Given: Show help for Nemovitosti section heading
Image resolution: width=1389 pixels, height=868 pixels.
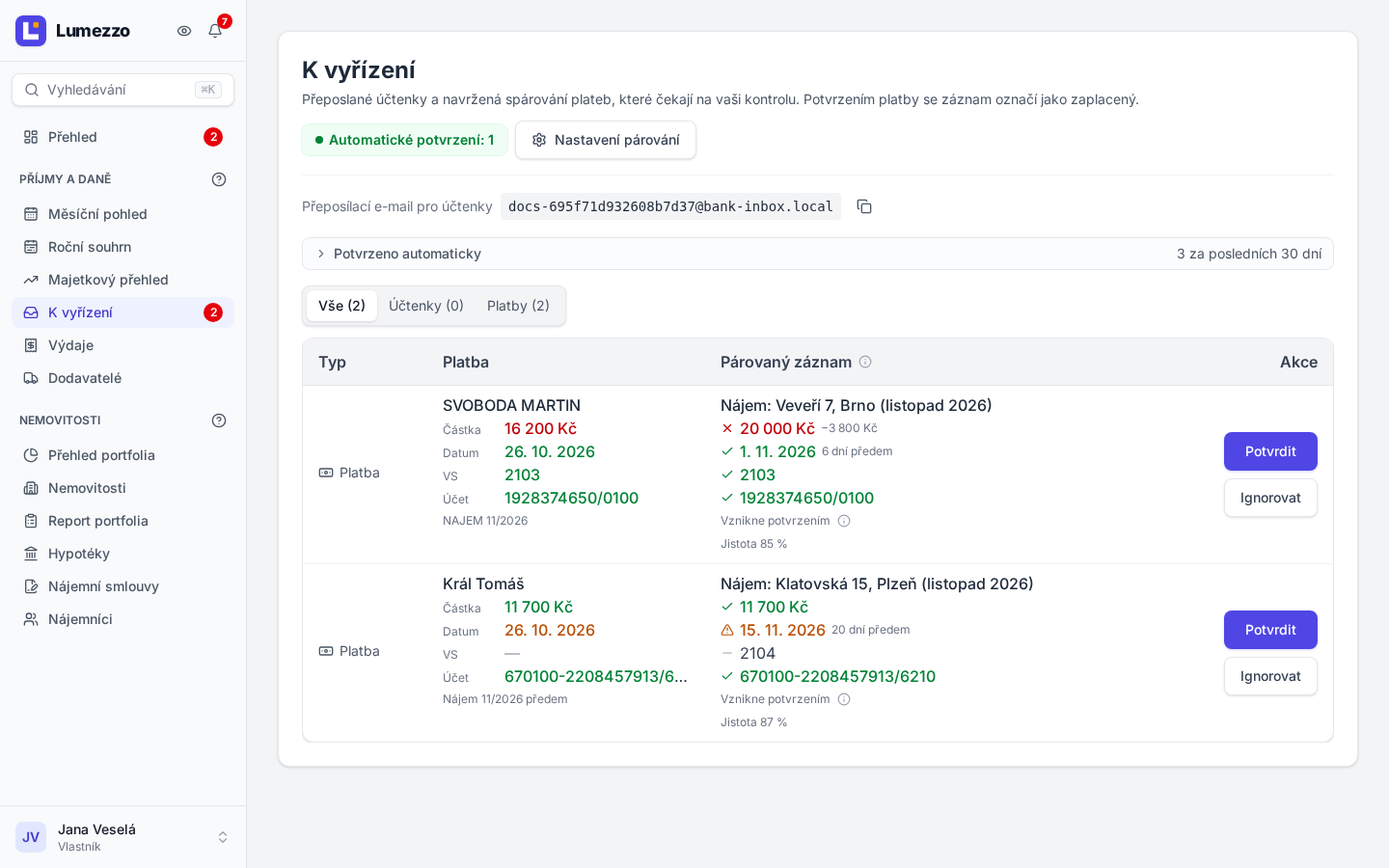Looking at the screenshot, I should [219, 420].
